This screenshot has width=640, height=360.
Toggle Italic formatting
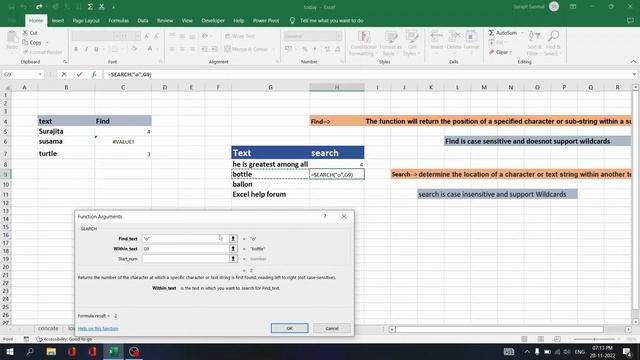tap(86, 49)
